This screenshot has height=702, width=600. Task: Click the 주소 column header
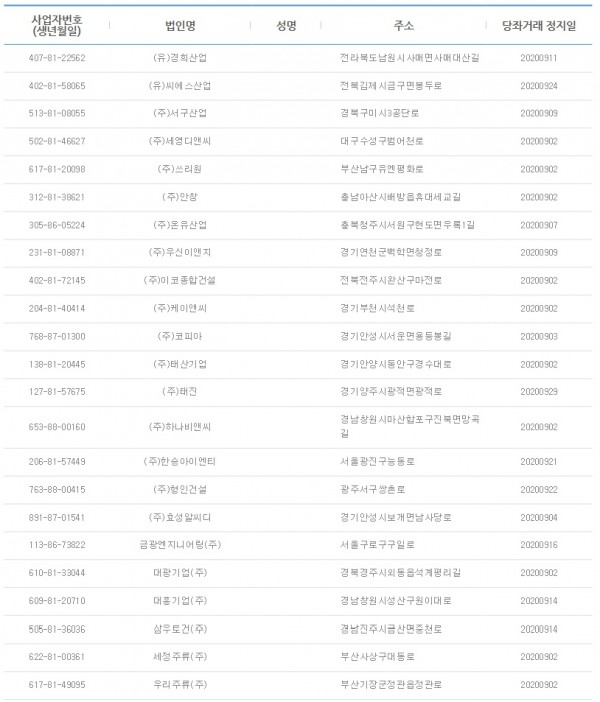[403, 26]
